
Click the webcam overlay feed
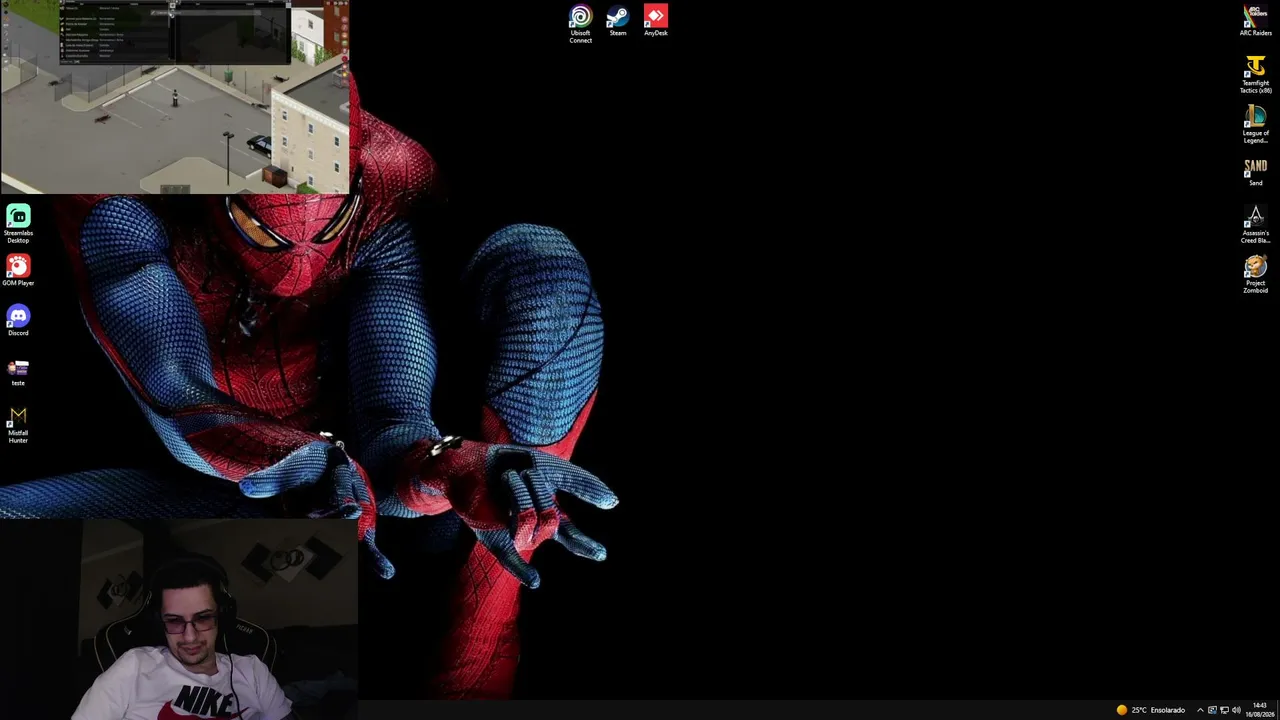click(x=179, y=619)
